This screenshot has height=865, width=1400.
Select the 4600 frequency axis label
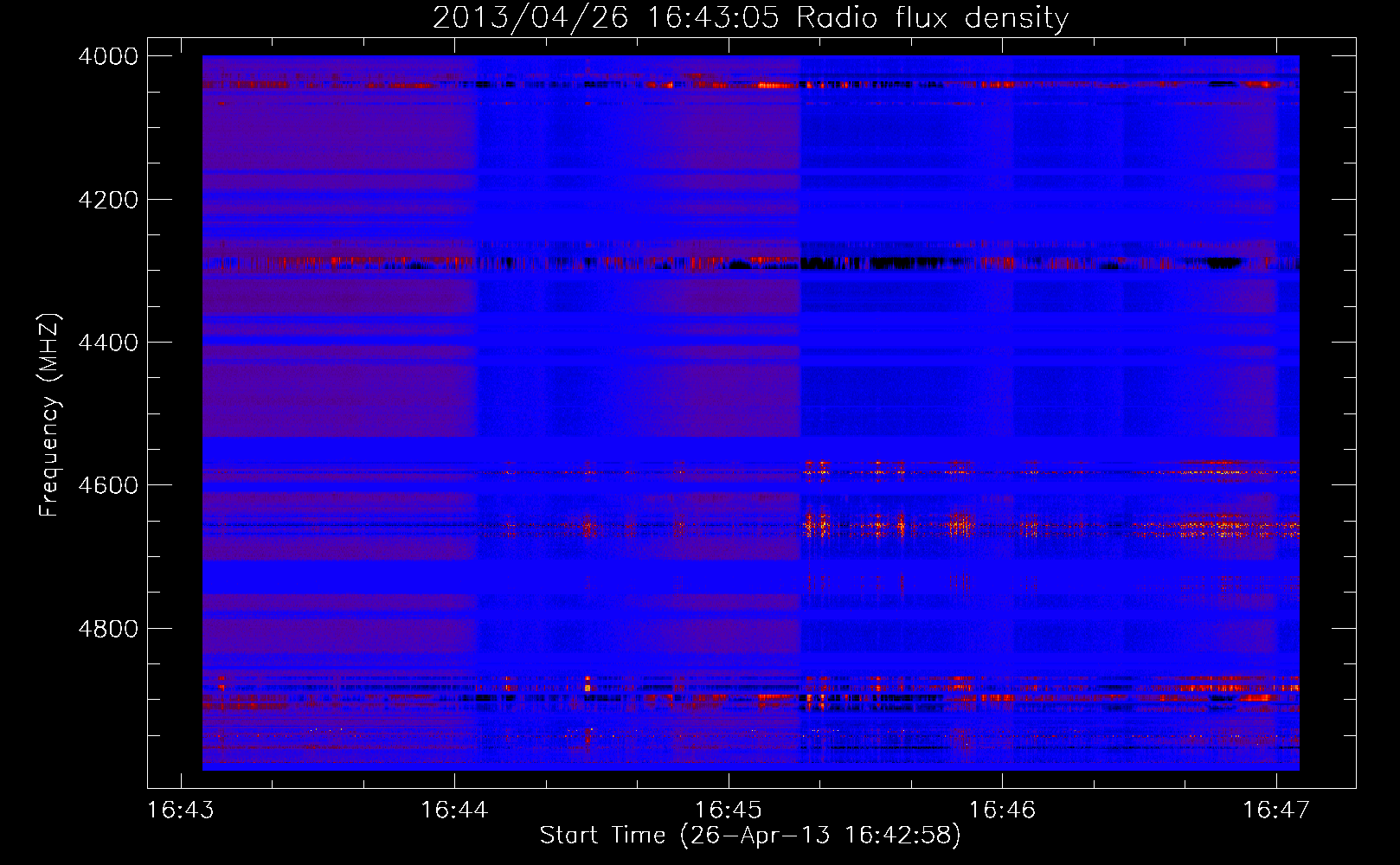tap(108, 485)
